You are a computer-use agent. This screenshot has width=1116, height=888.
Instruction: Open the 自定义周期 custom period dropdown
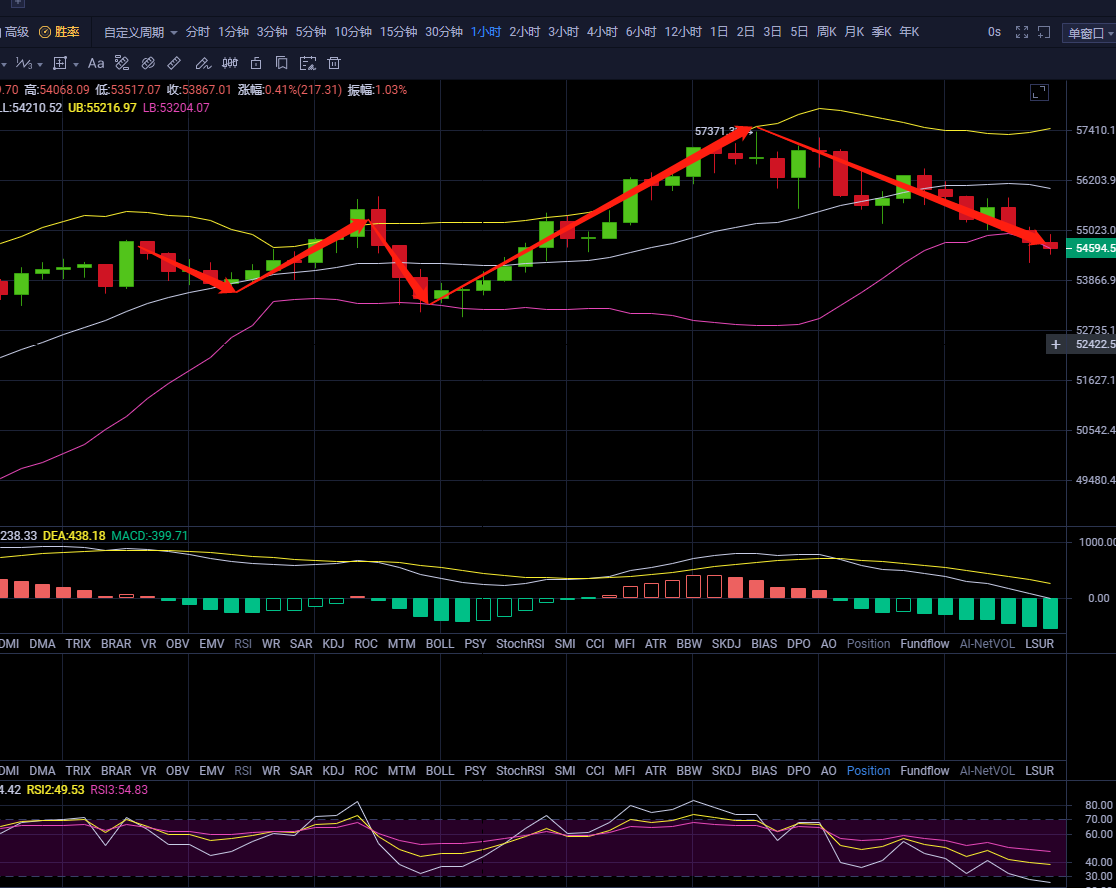tap(141, 32)
